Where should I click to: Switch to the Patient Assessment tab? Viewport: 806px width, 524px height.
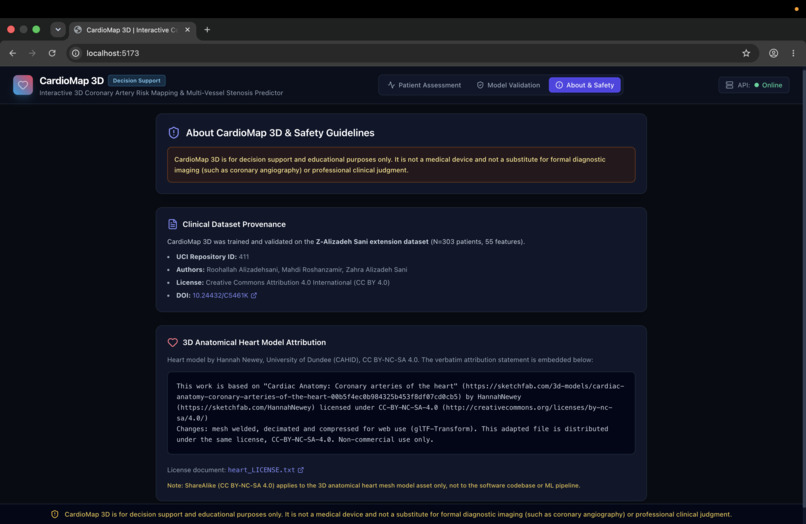(x=425, y=85)
